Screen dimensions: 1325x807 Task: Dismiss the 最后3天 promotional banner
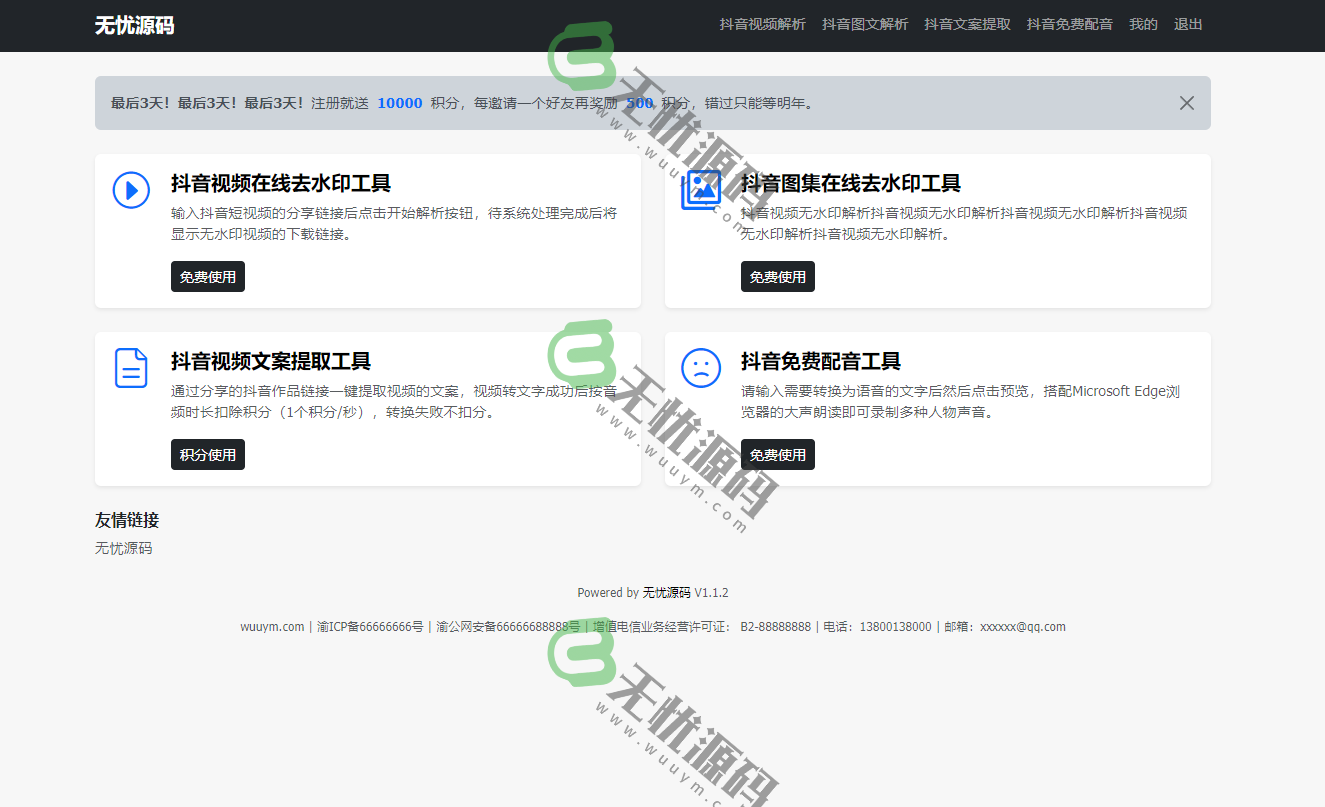1186,102
